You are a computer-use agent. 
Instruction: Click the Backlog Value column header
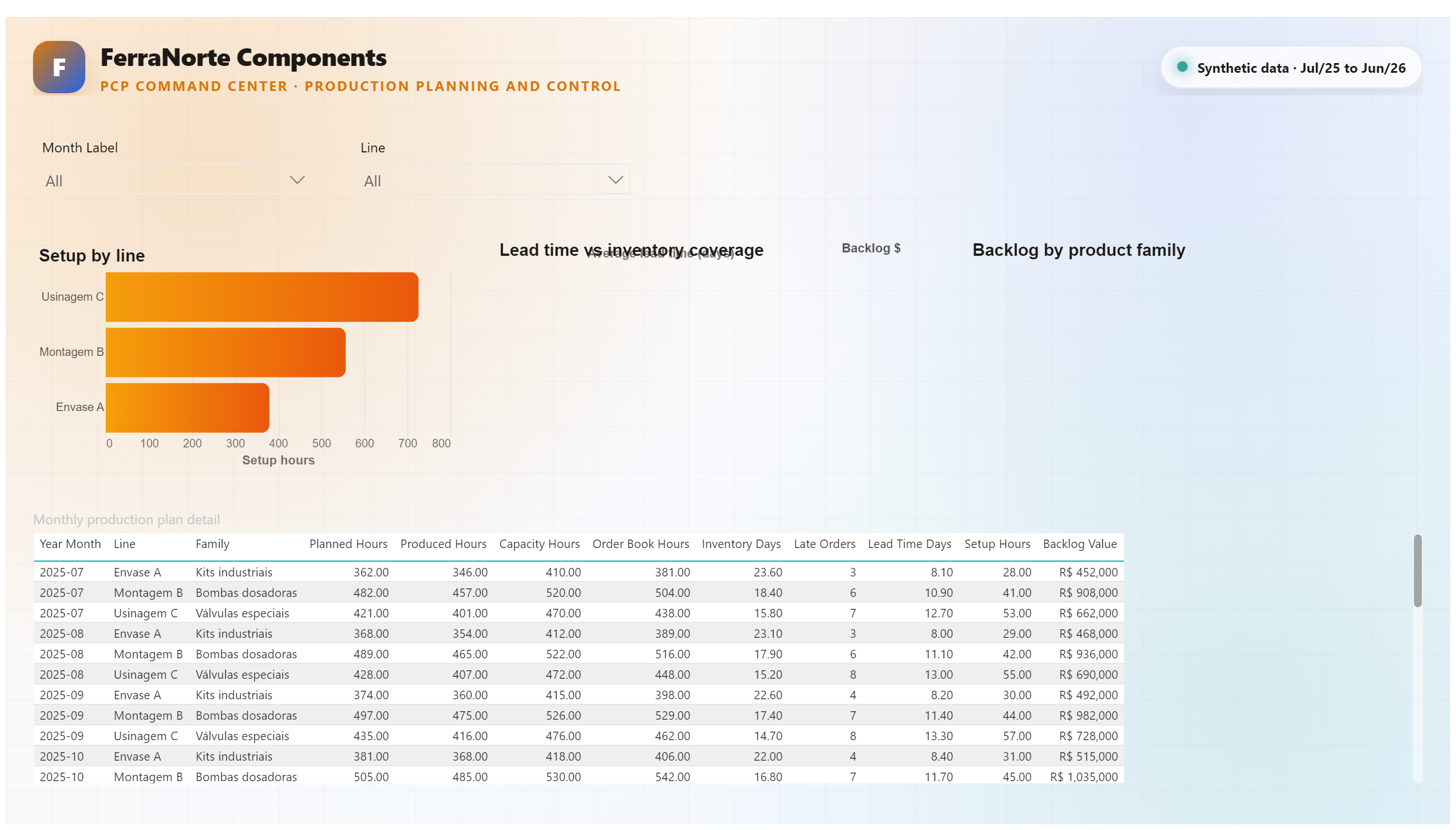(x=1079, y=544)
